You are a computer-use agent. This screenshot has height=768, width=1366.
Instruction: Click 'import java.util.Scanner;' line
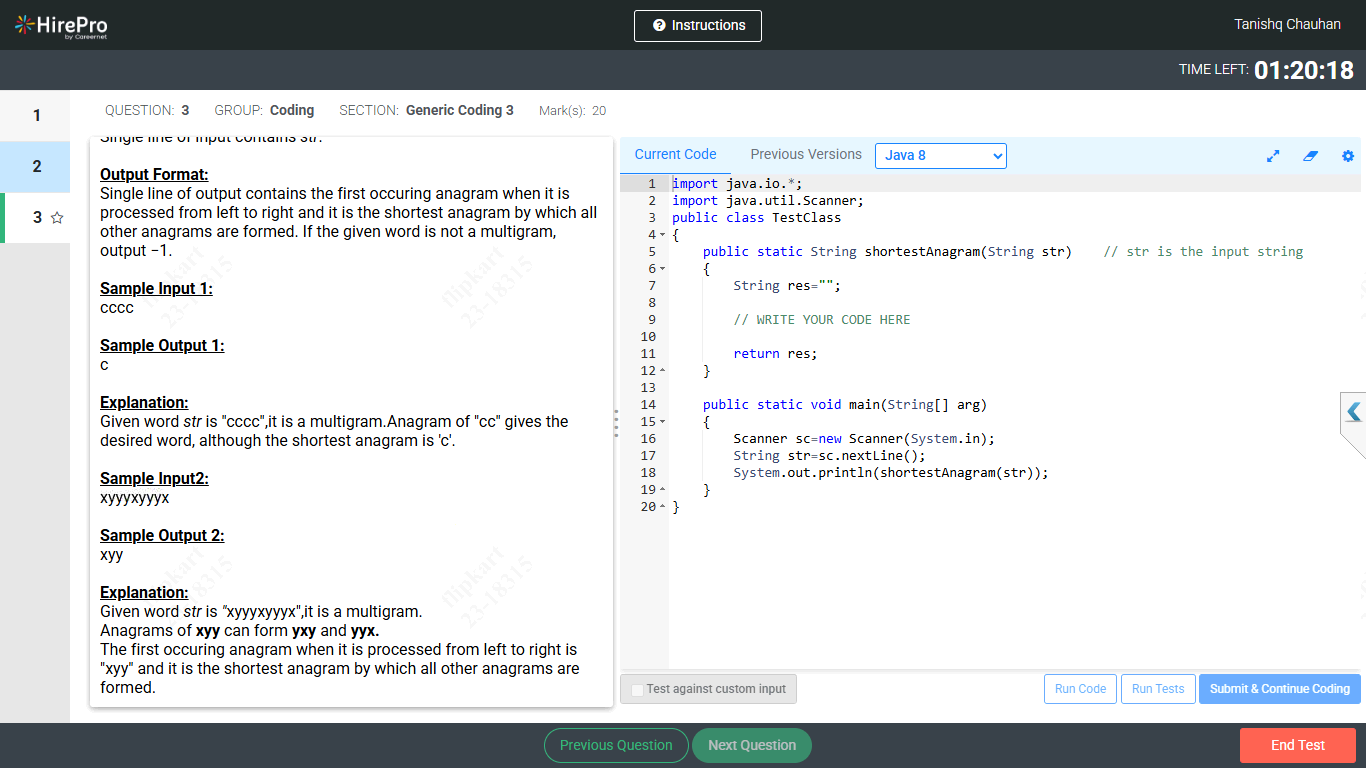tap(768, 201)
